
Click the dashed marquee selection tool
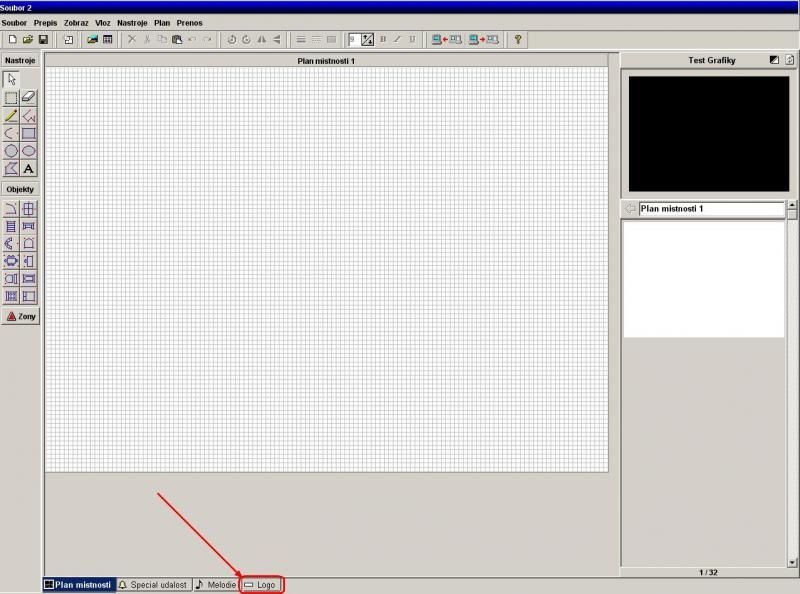11,97
